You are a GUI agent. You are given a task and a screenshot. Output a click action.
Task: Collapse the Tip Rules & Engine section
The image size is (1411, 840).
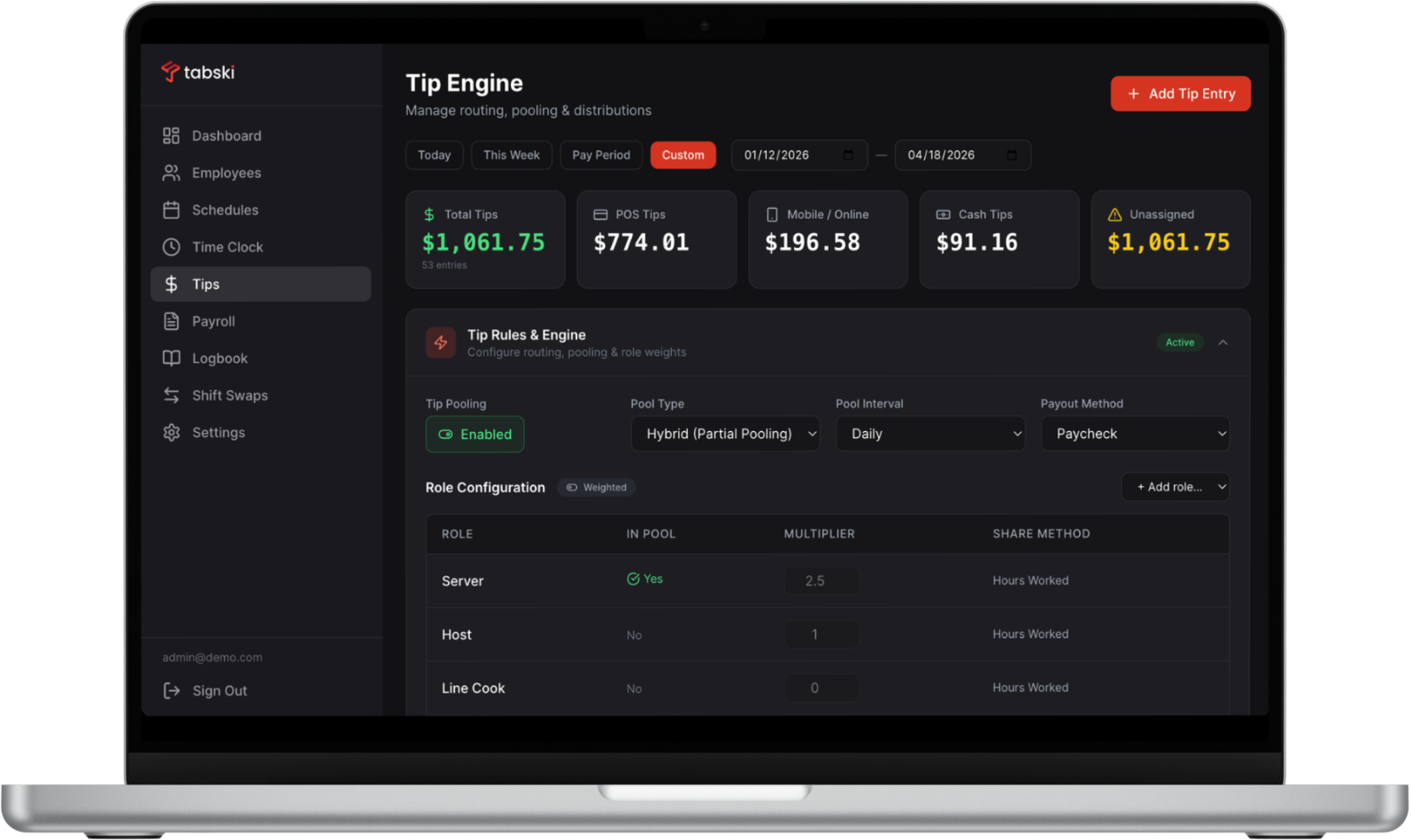(1222, 343)
